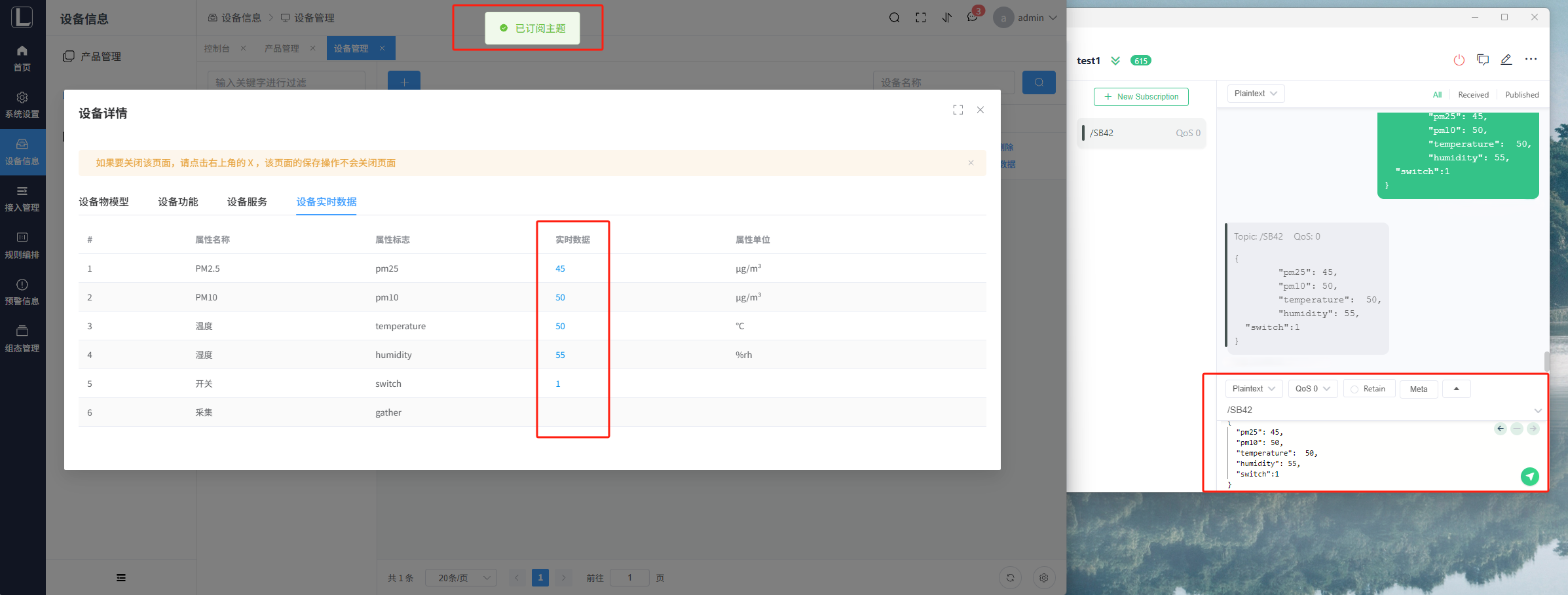Viewport: 1568px width, 595px height.
Task: Select the /SB42 subscription item
Action: click(x=1141, y=134)
